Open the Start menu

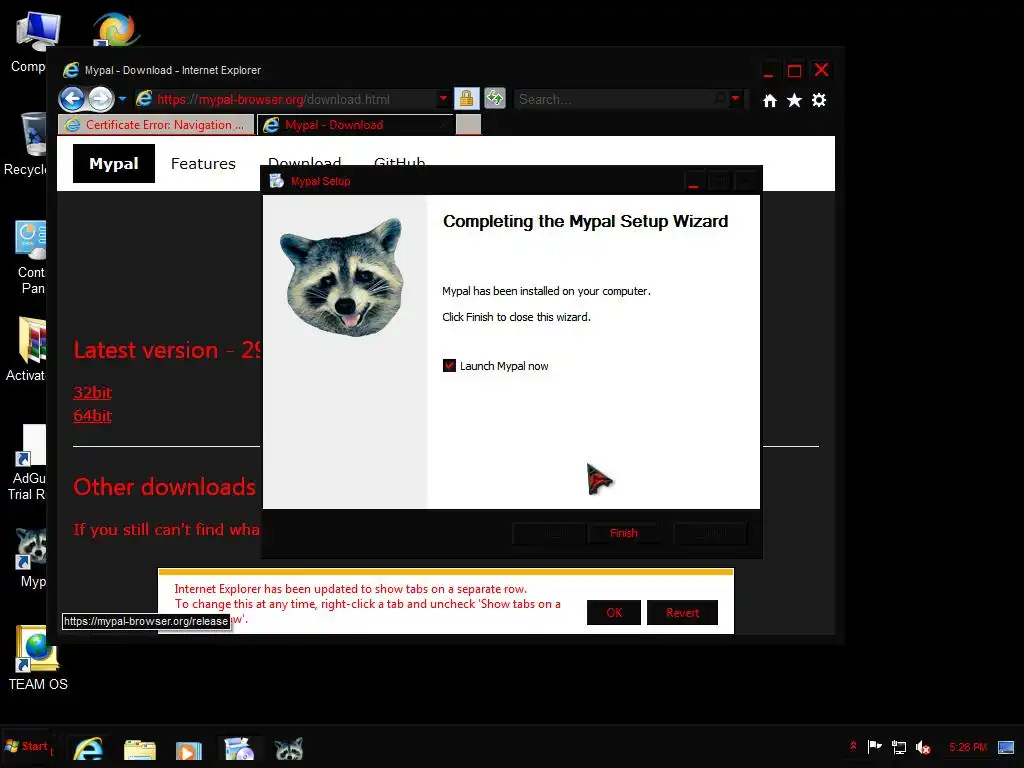coord(27,746)
